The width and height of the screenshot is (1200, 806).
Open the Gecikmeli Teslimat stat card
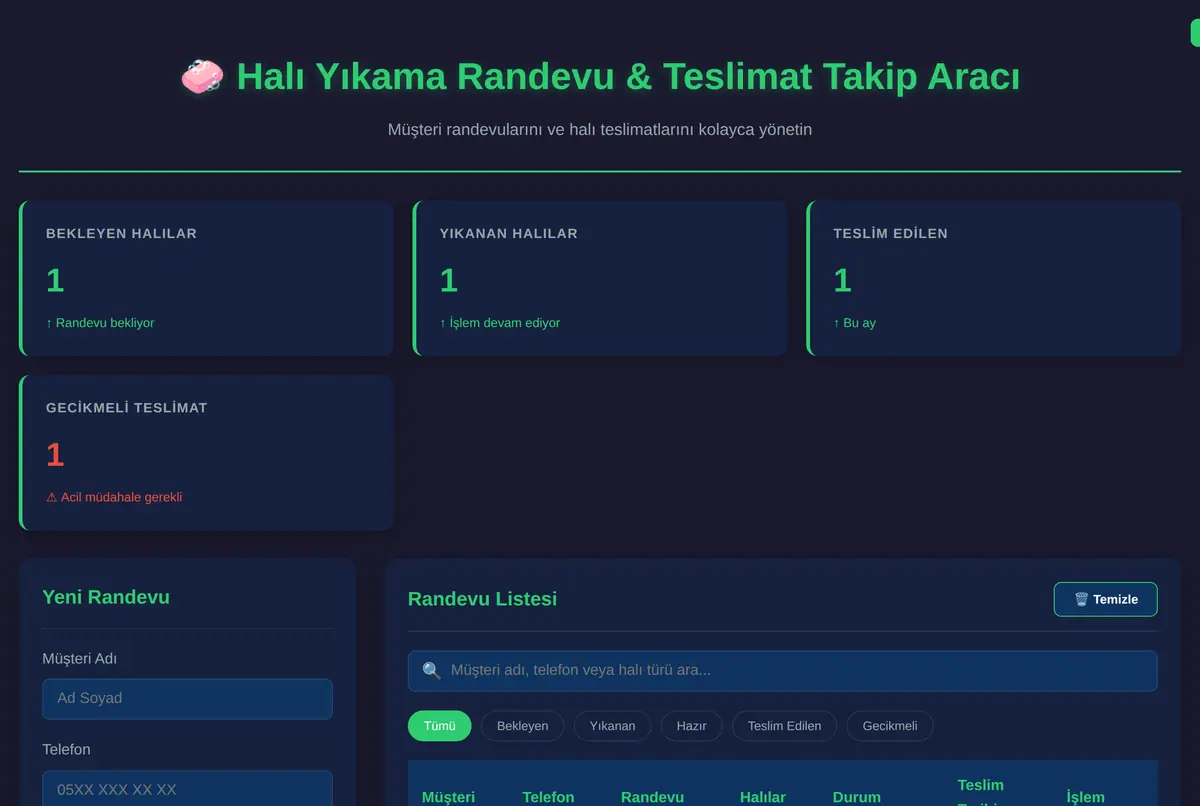206,453
